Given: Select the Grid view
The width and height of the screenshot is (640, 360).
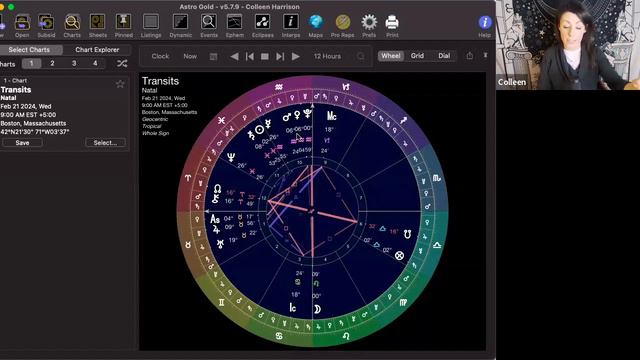Looking at the screenshot, I should pos(417,56).
